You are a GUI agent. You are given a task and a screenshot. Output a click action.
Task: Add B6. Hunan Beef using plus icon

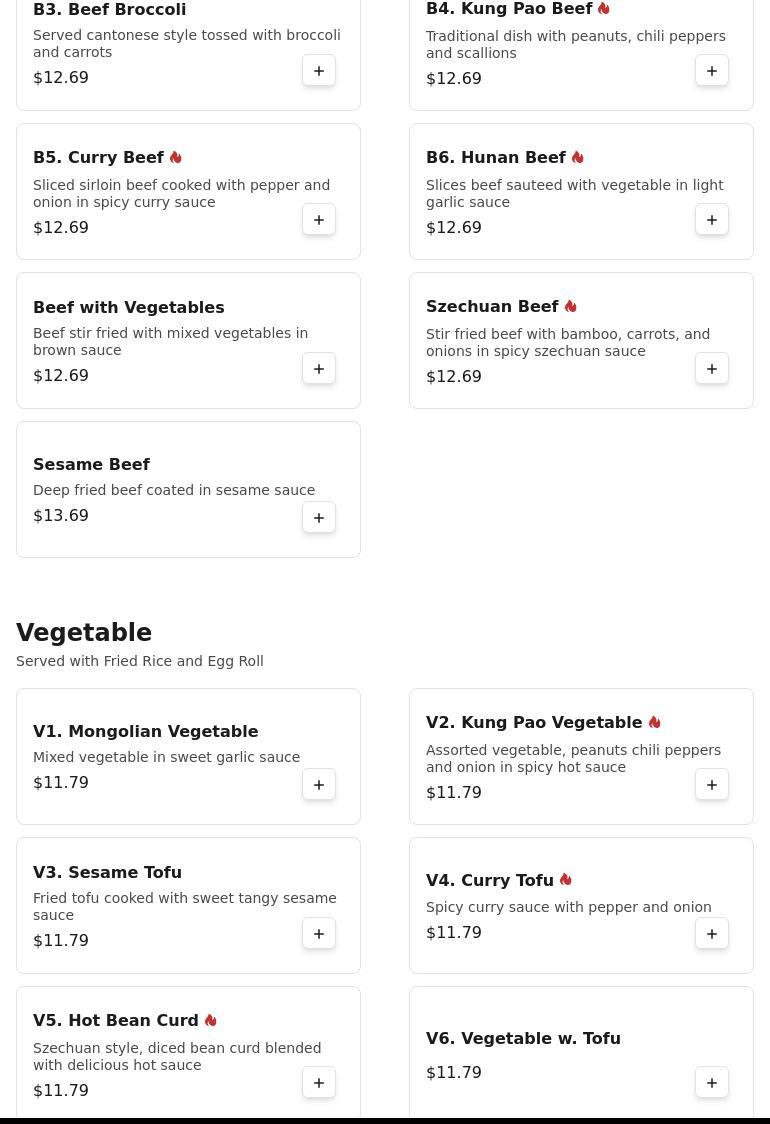(x=712, y=220)
